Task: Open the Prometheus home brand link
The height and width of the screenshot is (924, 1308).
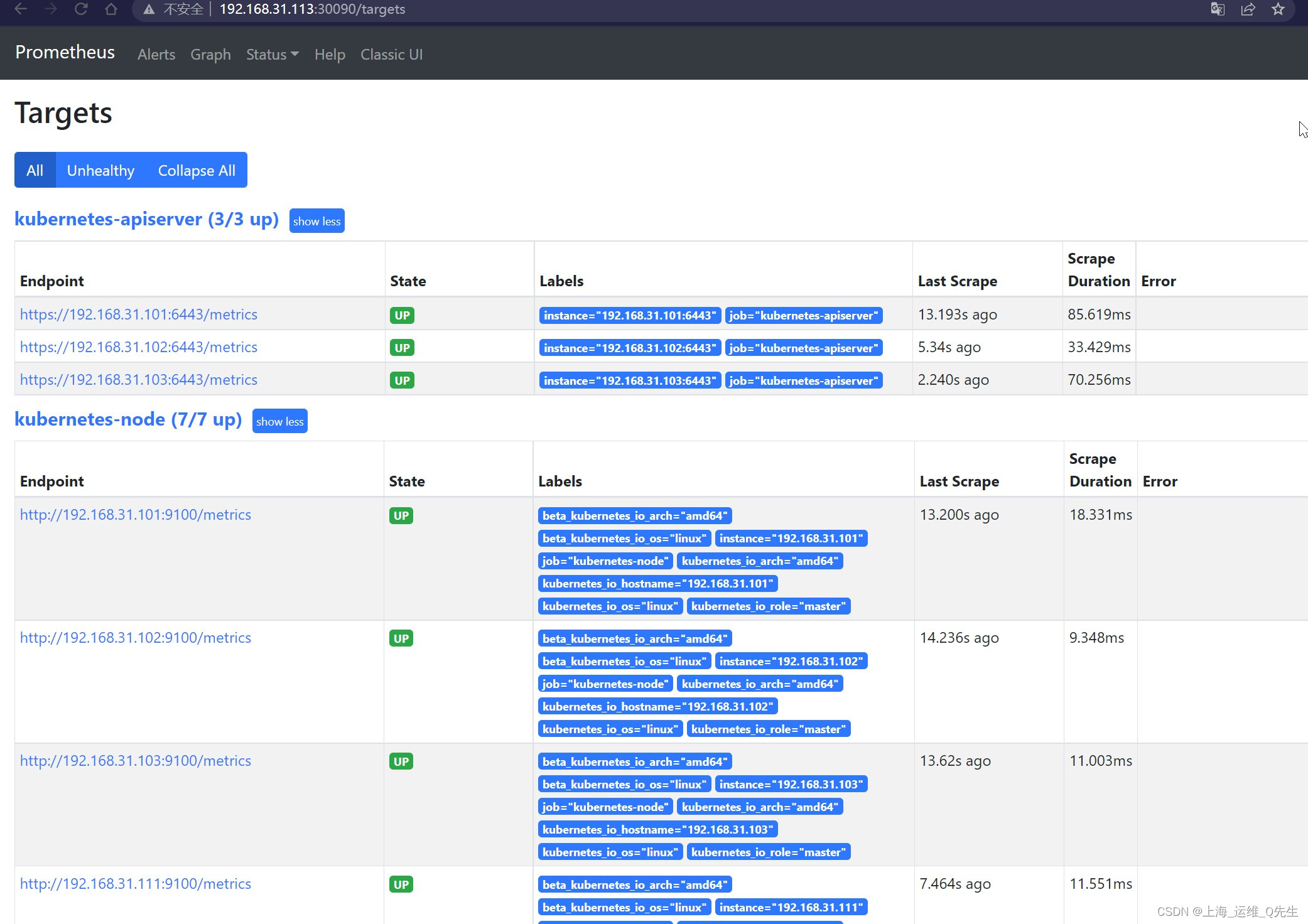Action: point(65,52)
